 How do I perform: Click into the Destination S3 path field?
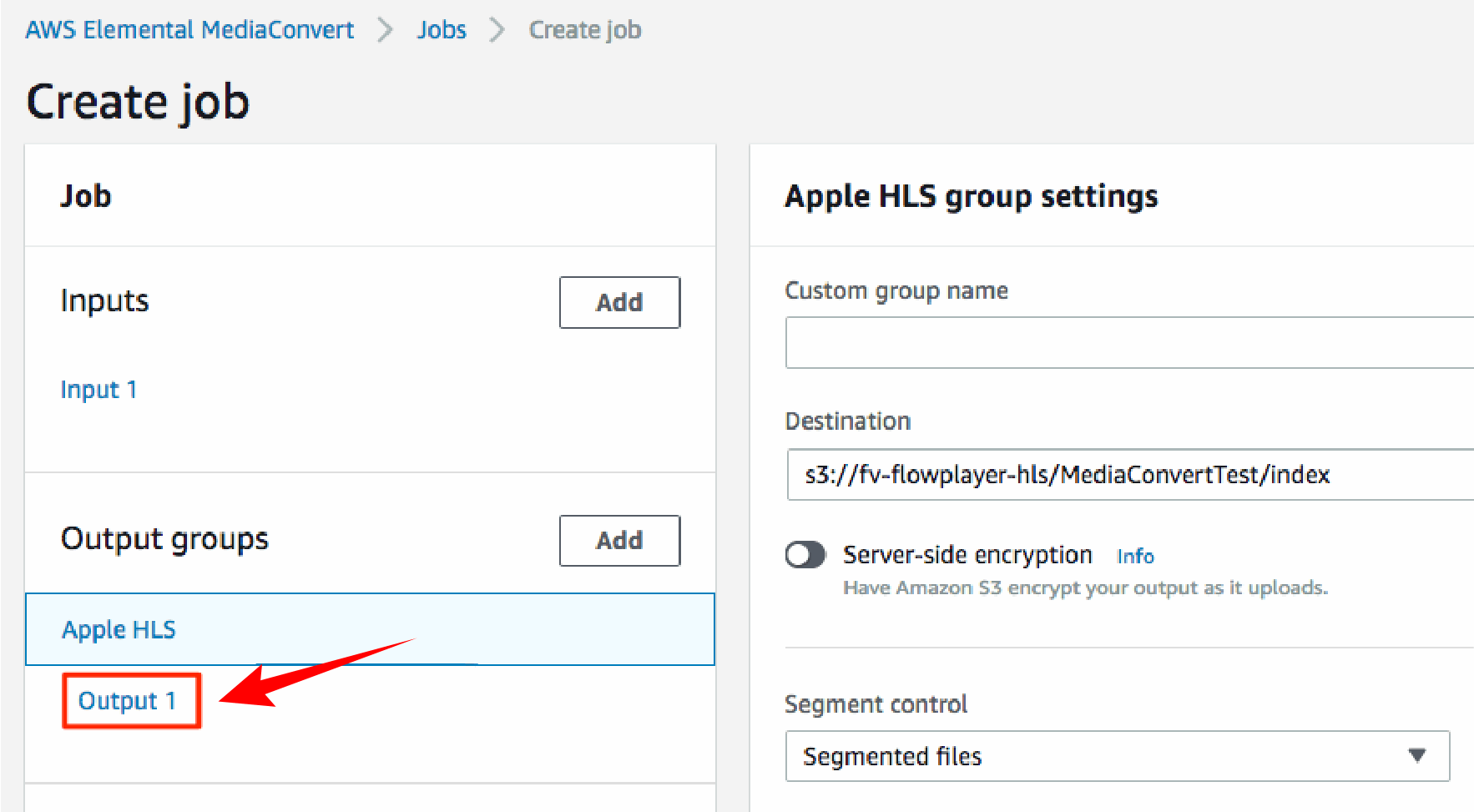pos(1130,475)
